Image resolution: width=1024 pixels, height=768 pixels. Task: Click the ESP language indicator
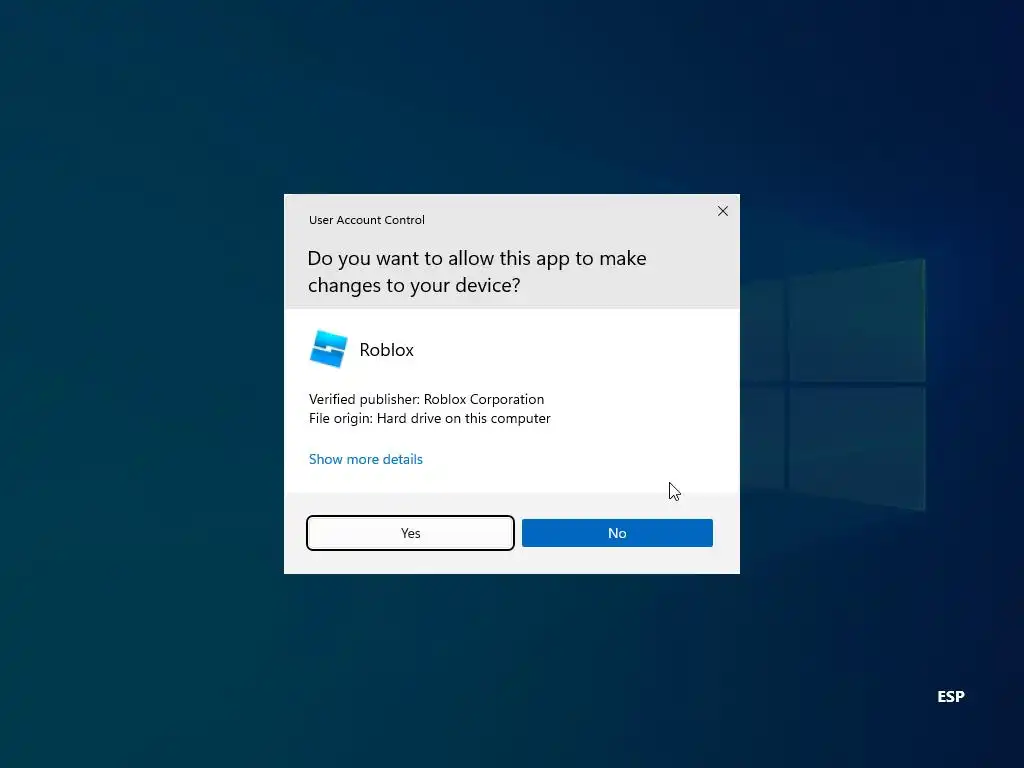point(951,697)
